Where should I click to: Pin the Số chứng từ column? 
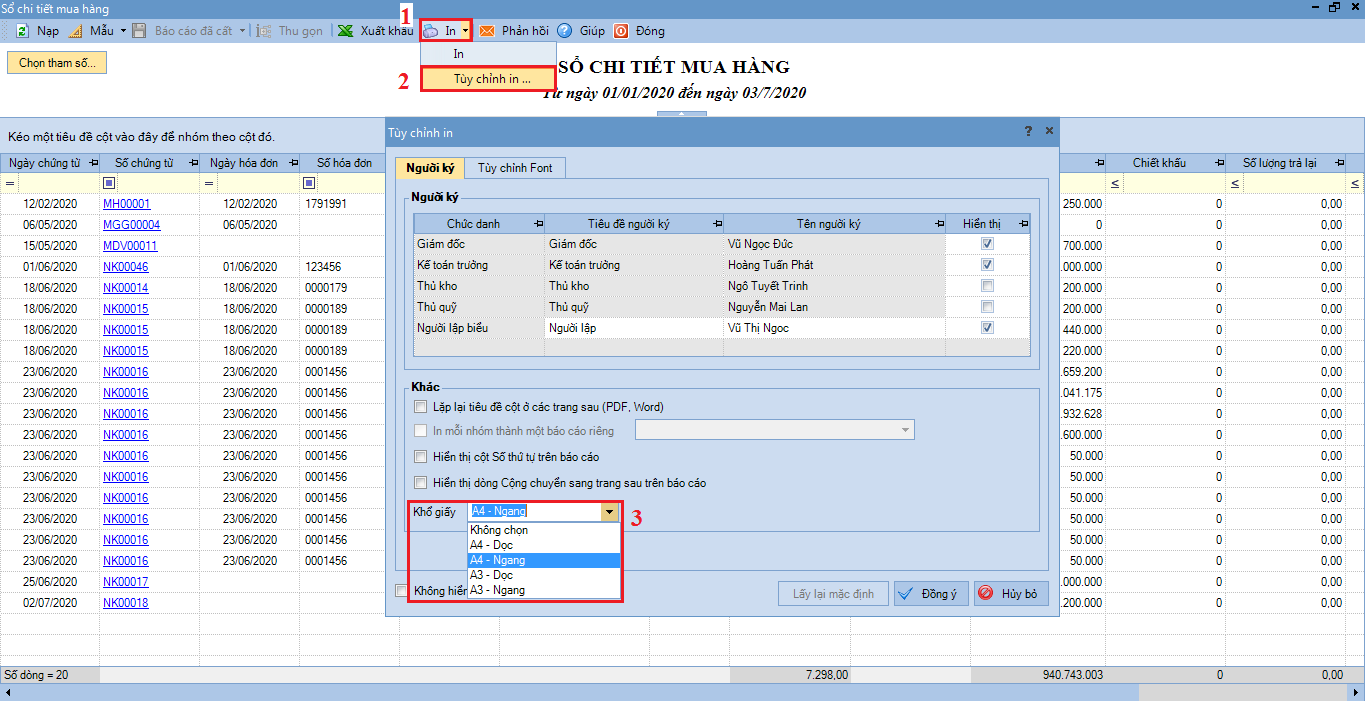[x=193, y=162]
